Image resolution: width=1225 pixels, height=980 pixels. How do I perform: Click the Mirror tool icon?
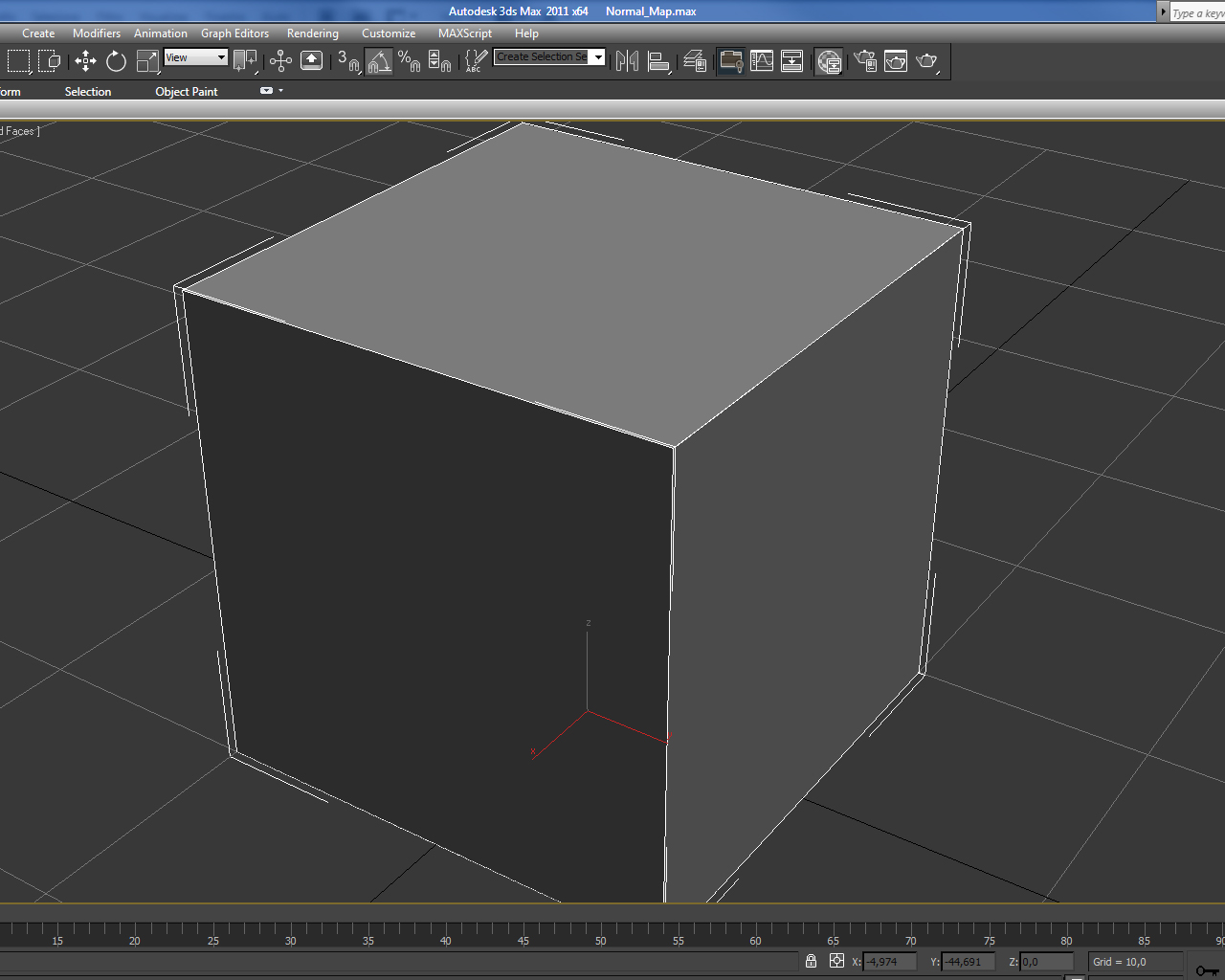point(627,59)
